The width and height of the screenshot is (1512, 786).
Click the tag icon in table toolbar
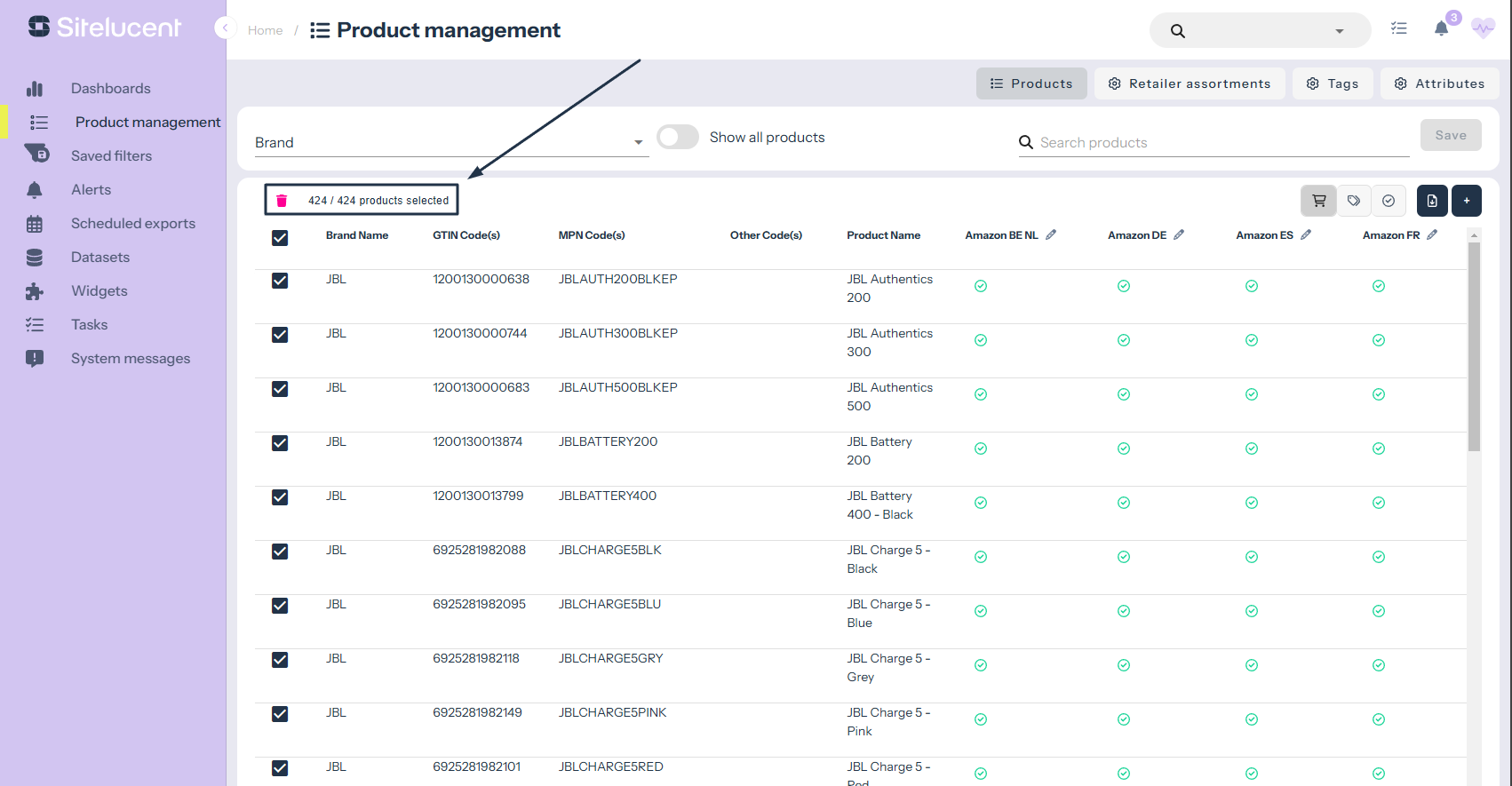[1353, 201]
